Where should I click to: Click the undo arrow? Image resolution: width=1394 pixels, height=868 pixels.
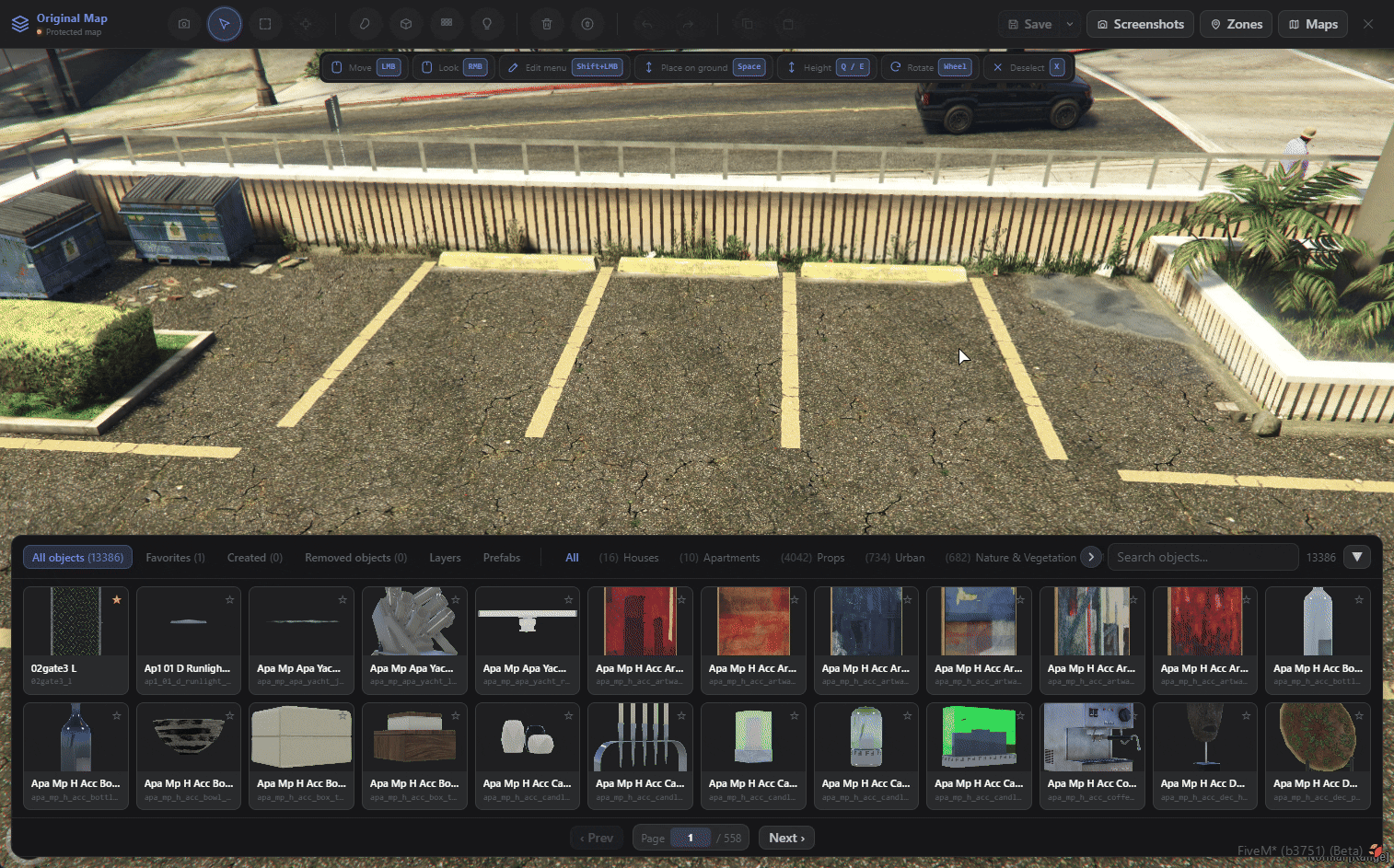(x=647, y=24)
